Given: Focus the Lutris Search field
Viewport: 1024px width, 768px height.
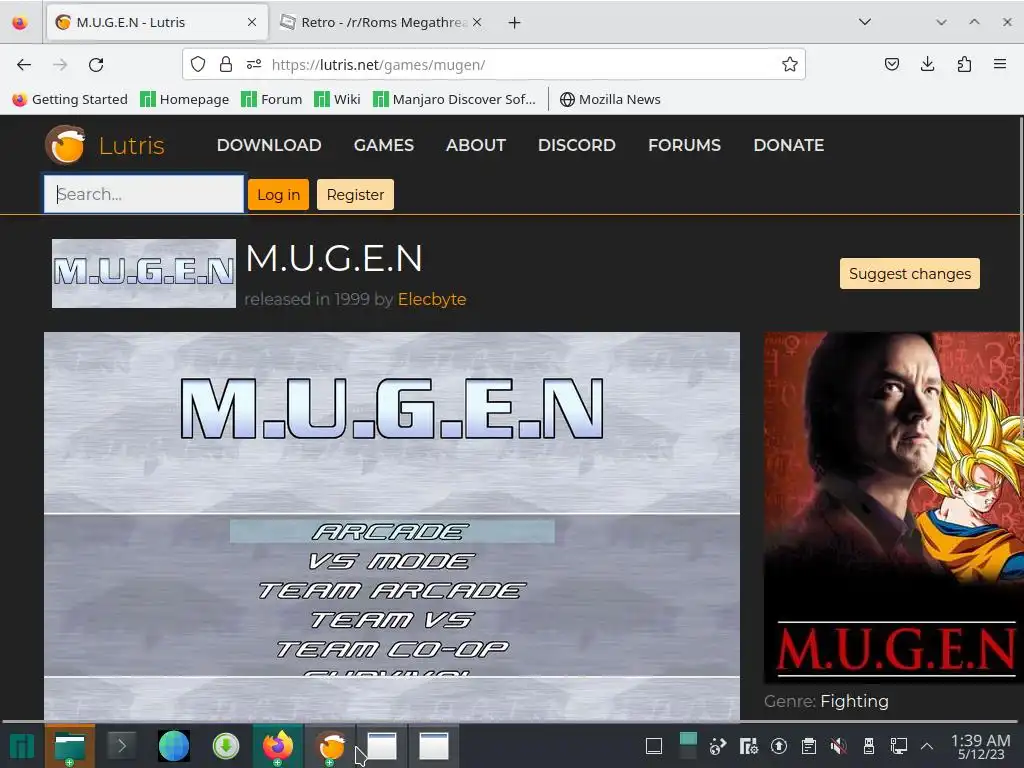Looking at the screenshot, I should click(x=144, y=194).
